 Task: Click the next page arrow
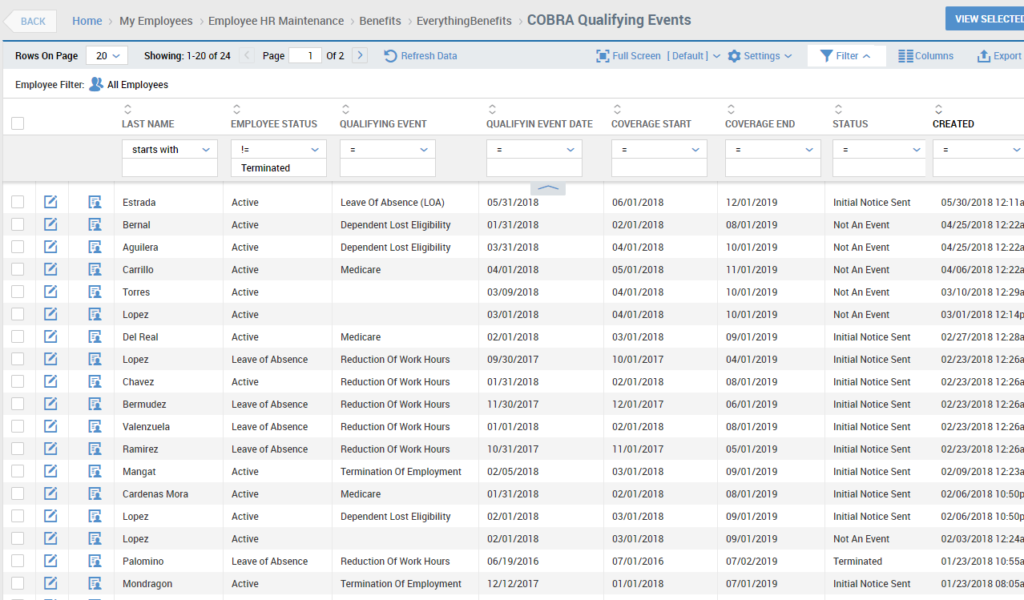tap(359, 55)
